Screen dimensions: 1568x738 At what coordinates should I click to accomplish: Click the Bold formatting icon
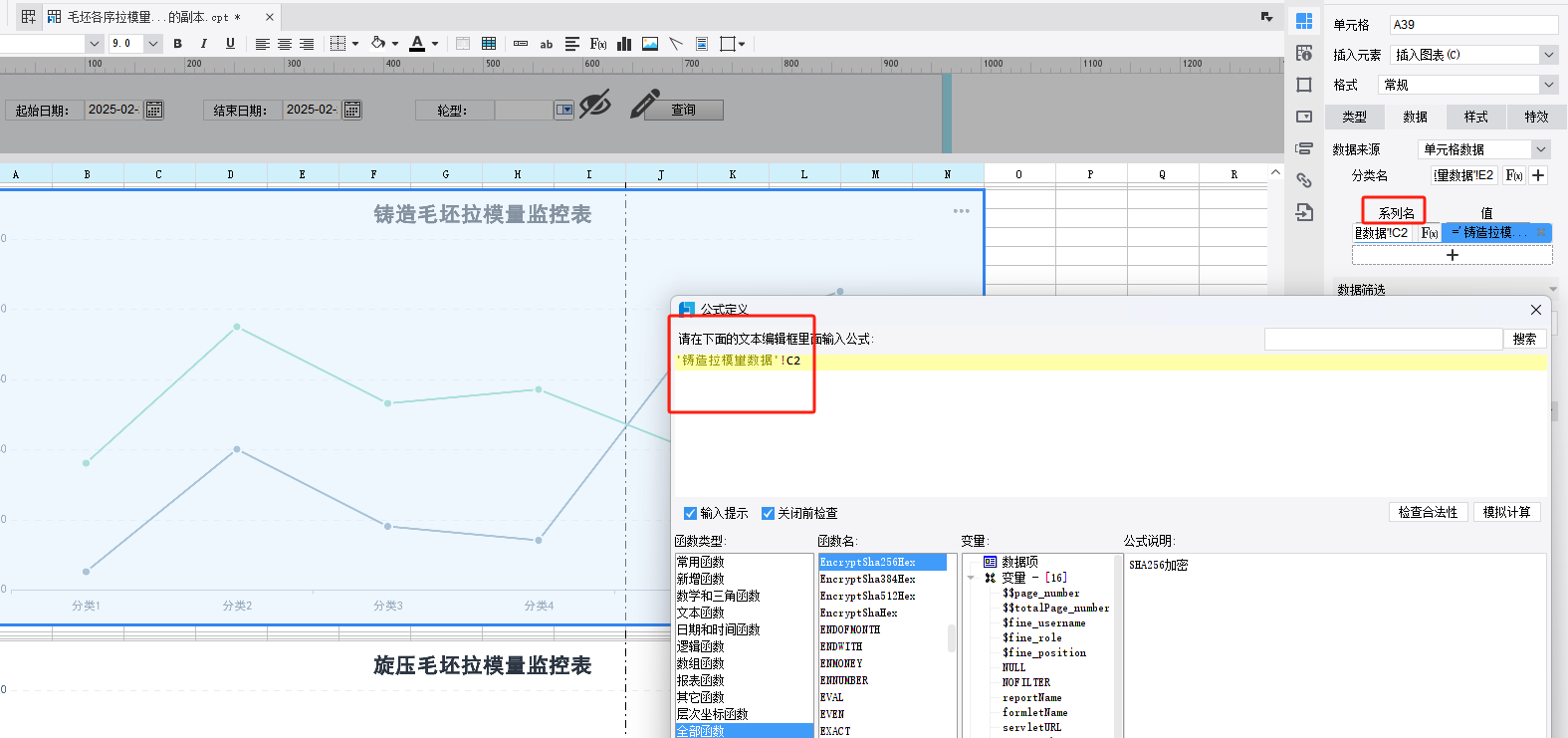pos(177,44)
